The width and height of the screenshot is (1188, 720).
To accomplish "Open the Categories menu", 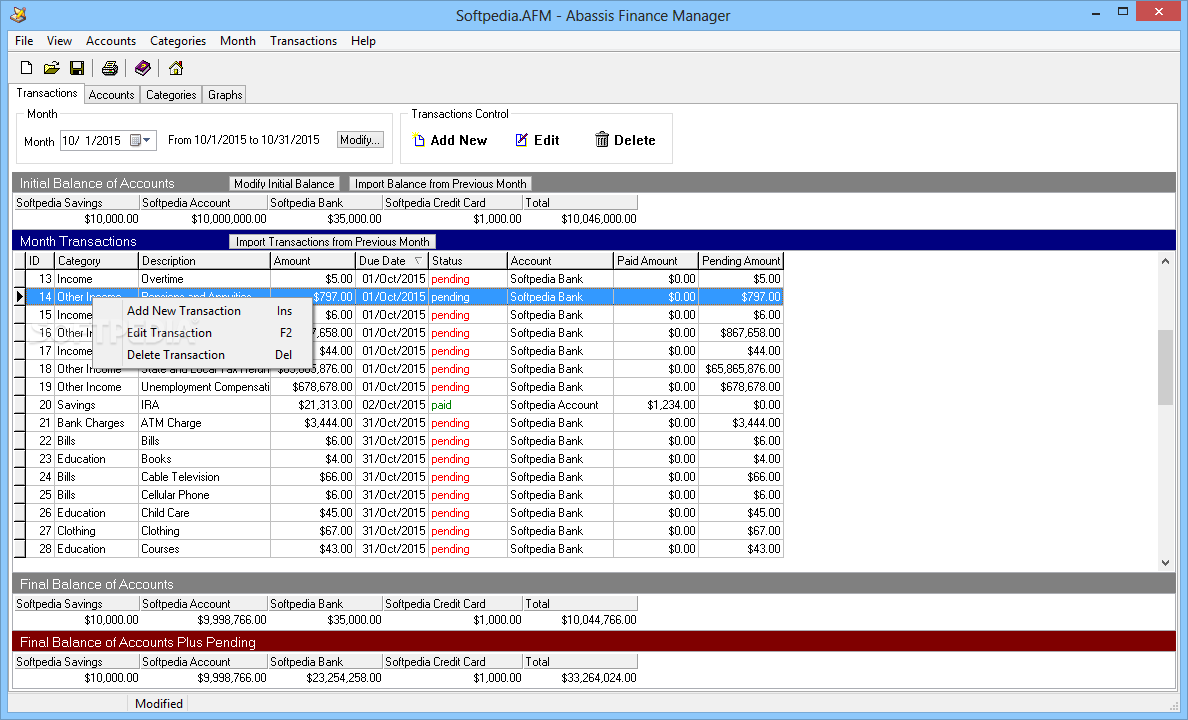I will click(x=178, y=41).
